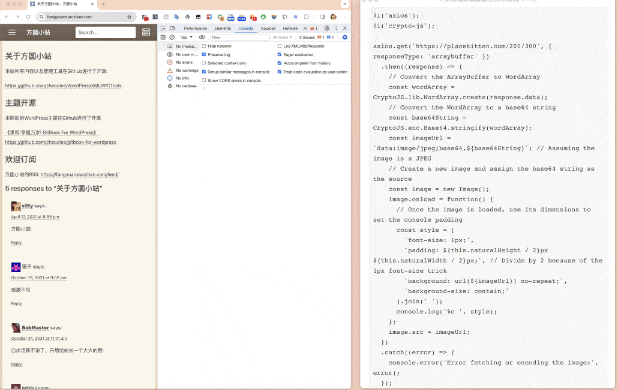Switch to the Performance tab

(x=195, y=28)
